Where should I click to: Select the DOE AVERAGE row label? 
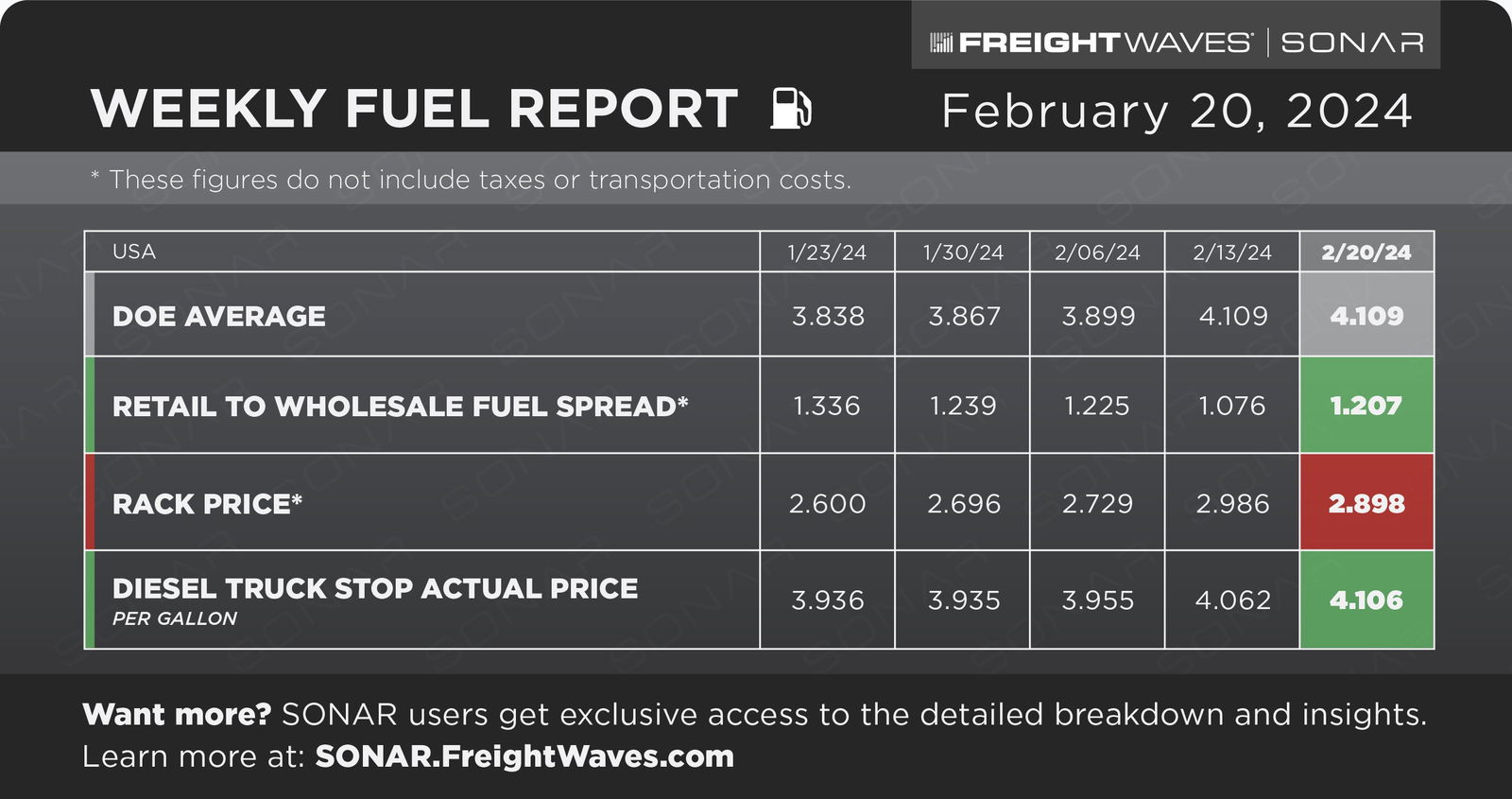tap(219, 316)
